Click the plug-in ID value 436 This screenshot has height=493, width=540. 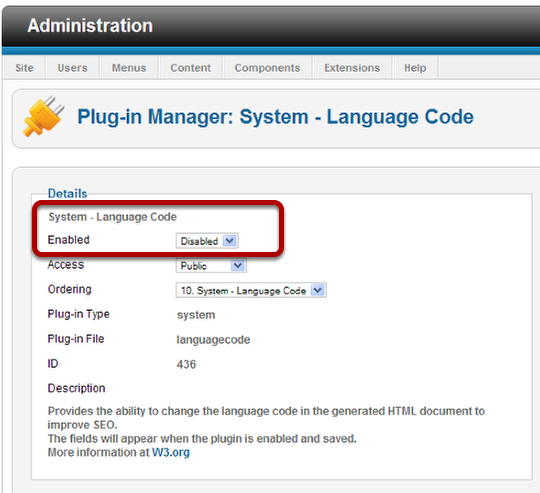click(x=186, y=364)
